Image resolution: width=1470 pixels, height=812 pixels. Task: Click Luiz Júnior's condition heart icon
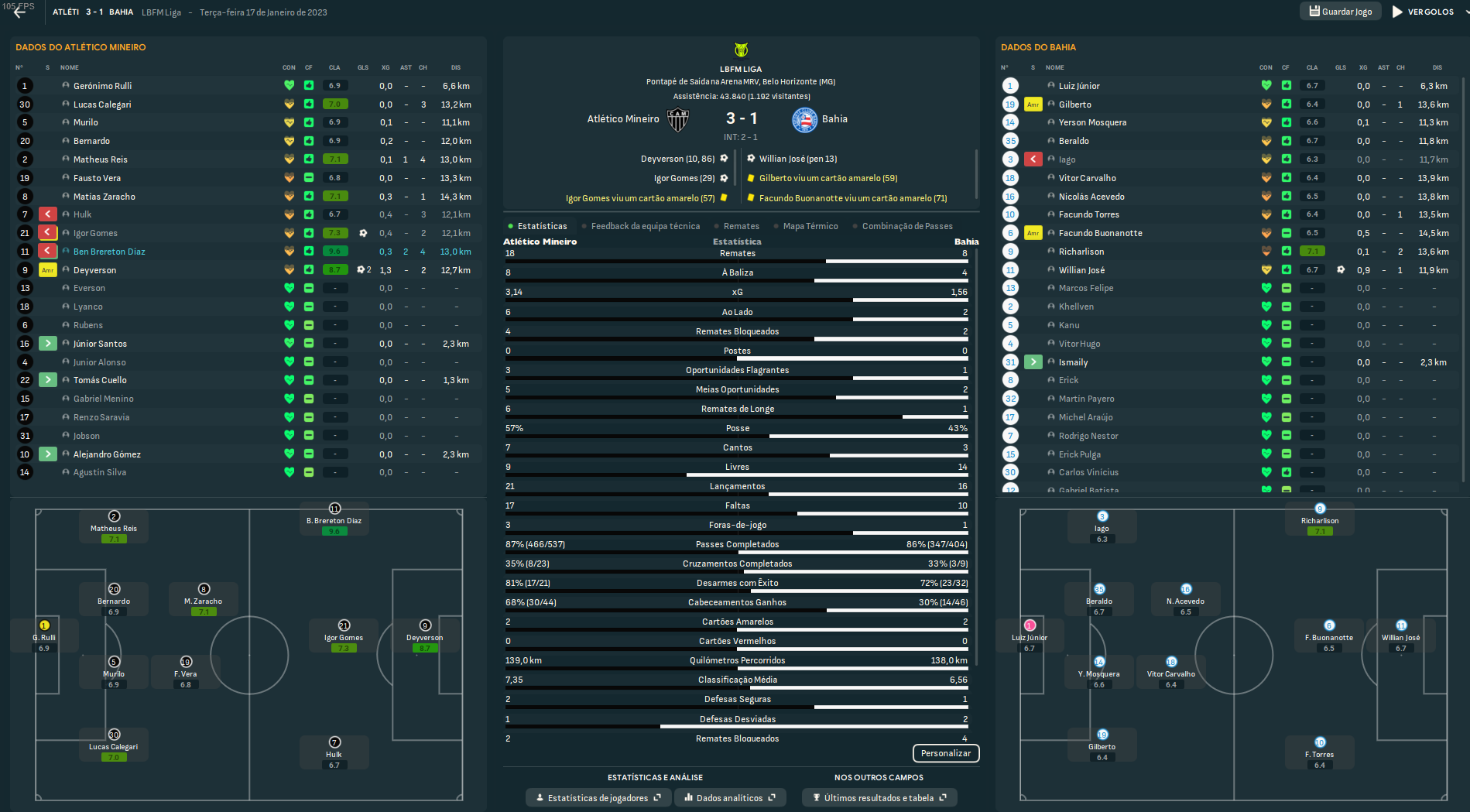(x=1266, y=86)
